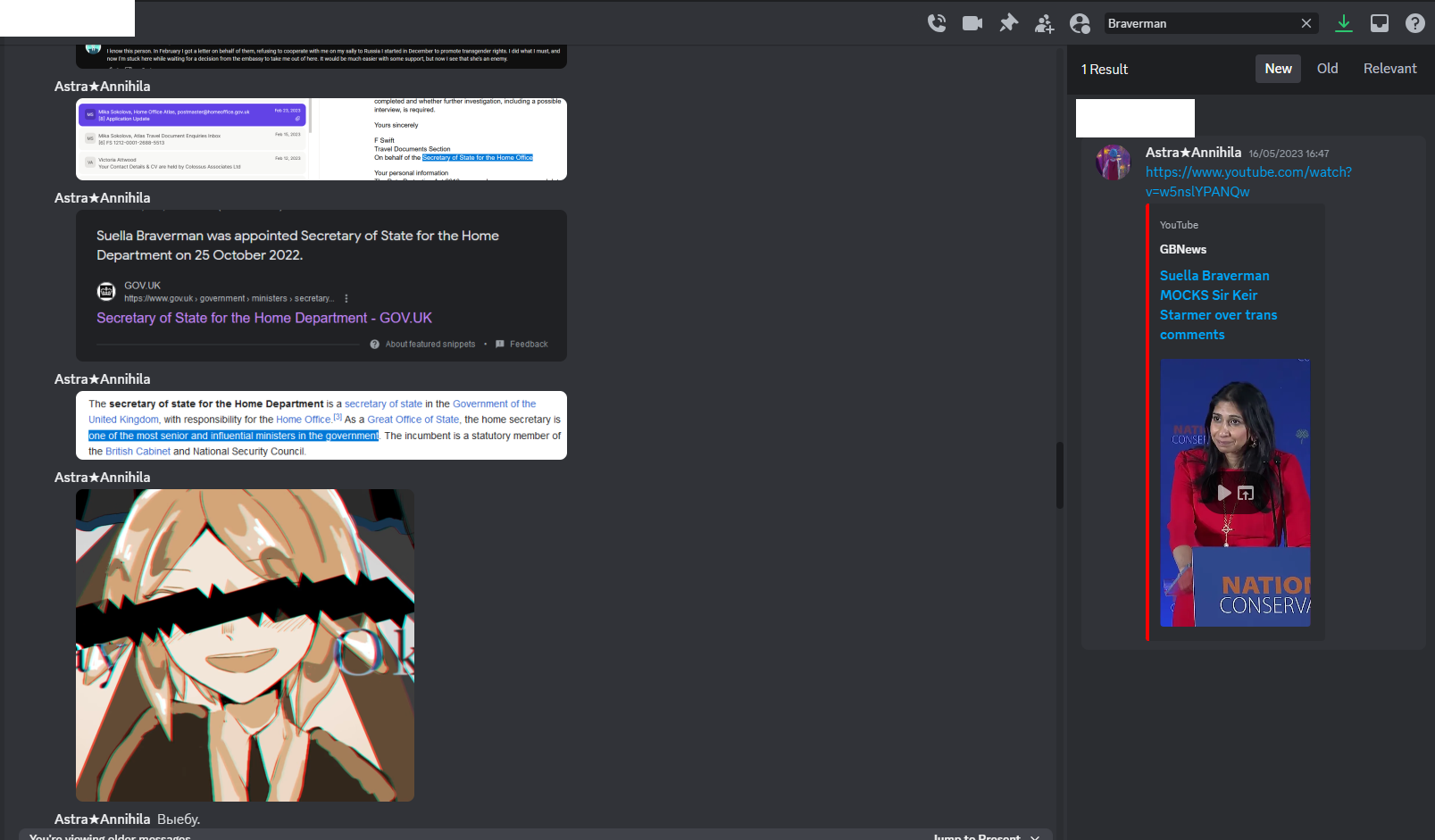The width and height of the screenshot is (1435, 840).
Task: Click Astra★Annihila name above the email screenshot
Action: 103,87
